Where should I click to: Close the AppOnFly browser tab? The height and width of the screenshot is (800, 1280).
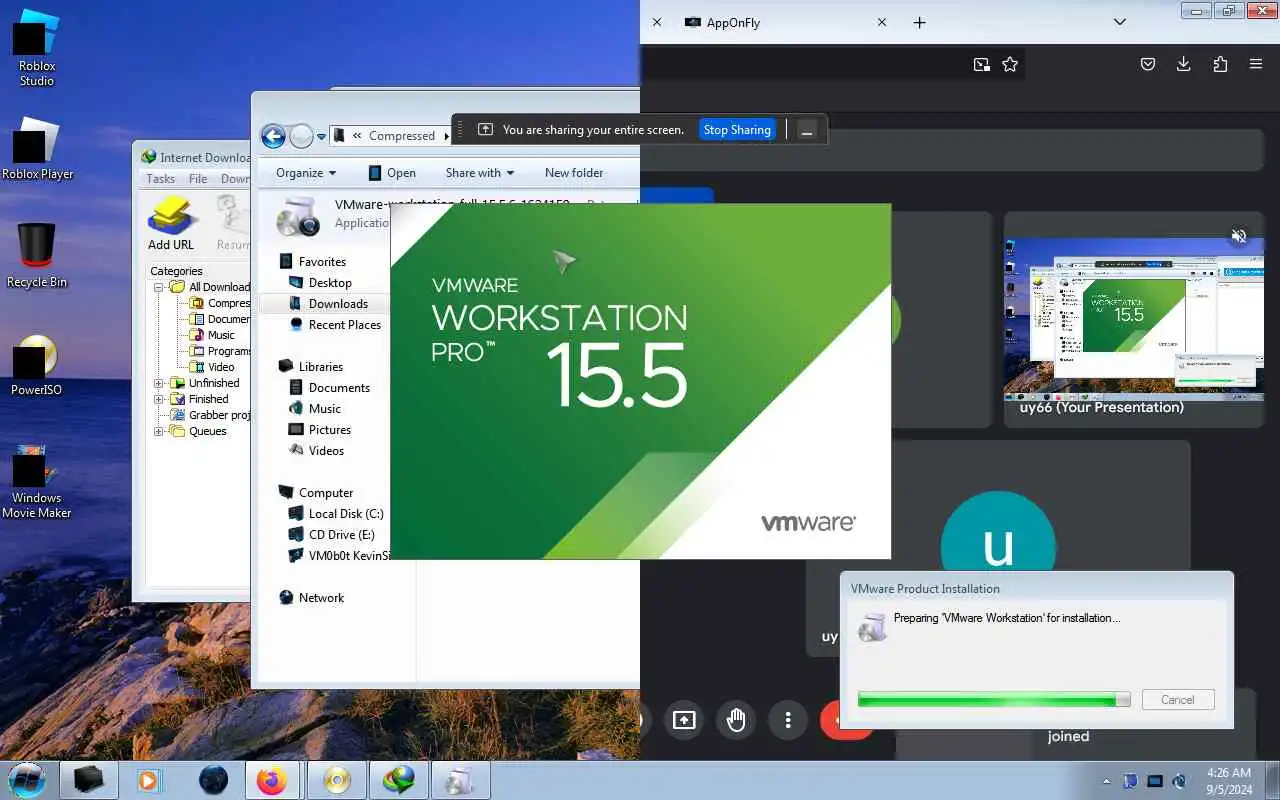click(881, 22)
